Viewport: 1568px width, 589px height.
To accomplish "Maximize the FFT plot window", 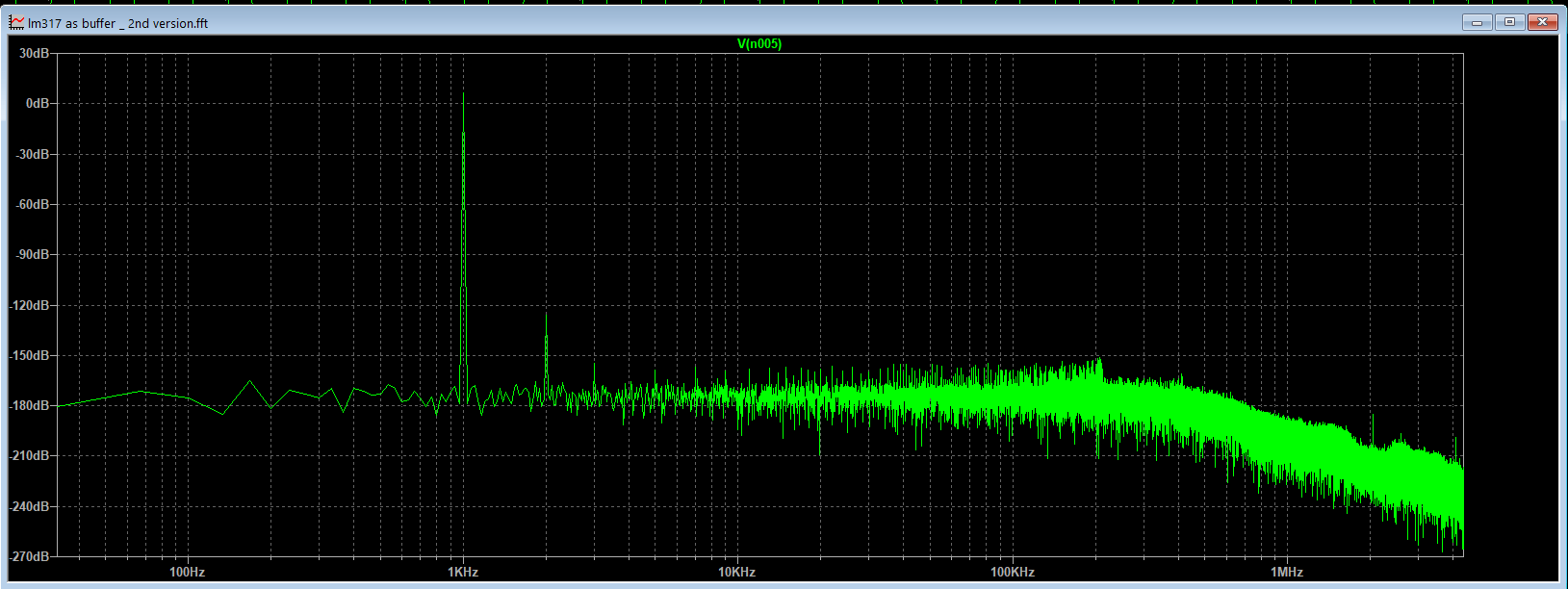I will pos(1509,21).
